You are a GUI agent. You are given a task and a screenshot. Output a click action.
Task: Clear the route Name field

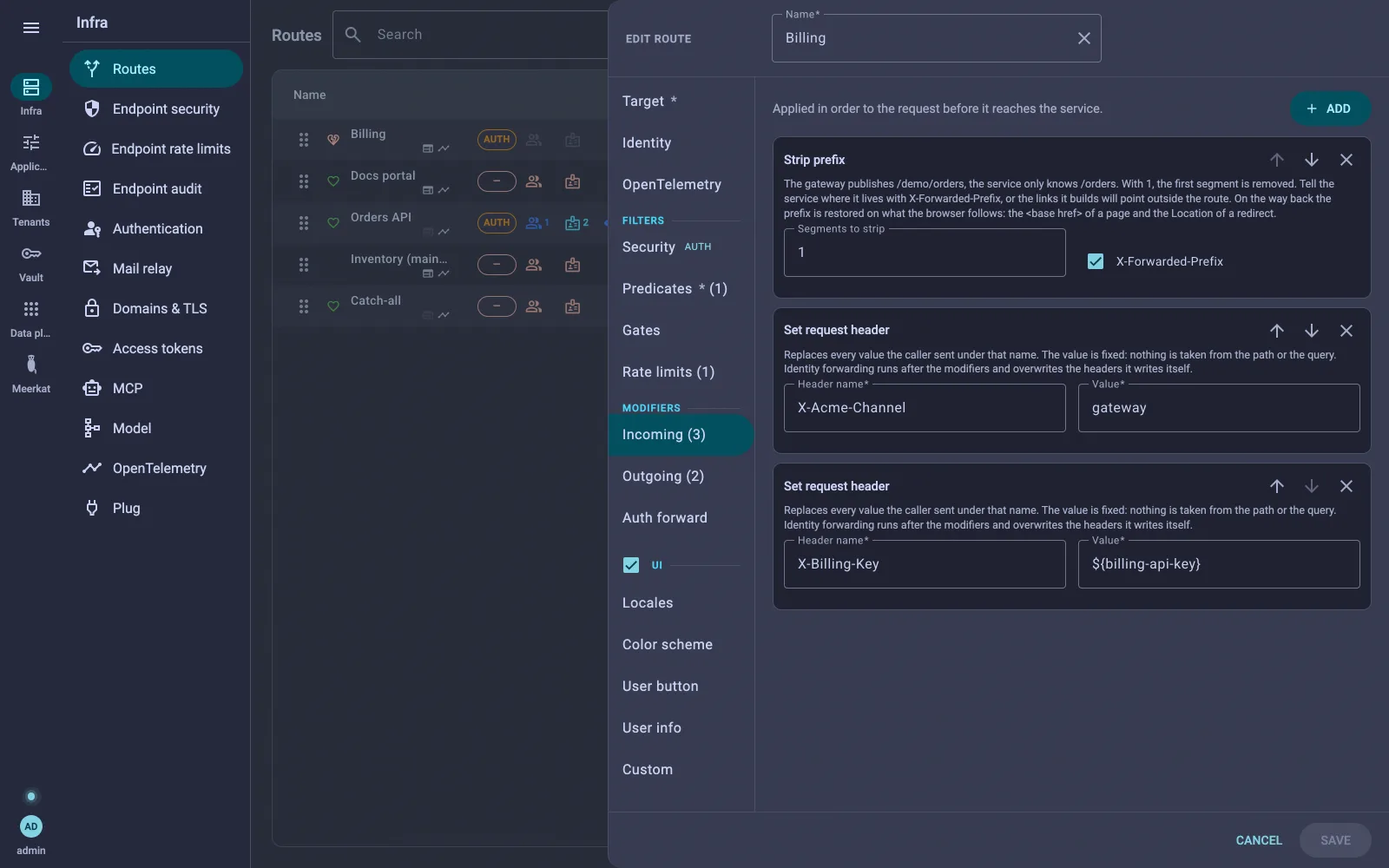click(x=1084, y=38)
